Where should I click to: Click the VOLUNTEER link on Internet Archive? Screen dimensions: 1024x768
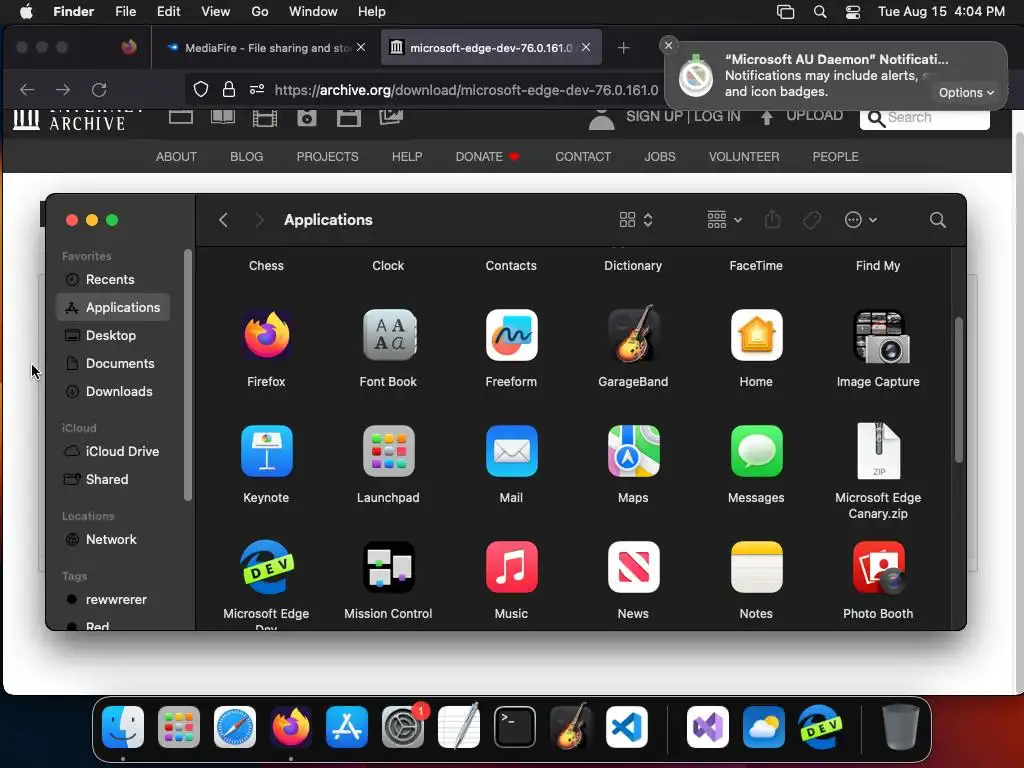tap(744, 157)
